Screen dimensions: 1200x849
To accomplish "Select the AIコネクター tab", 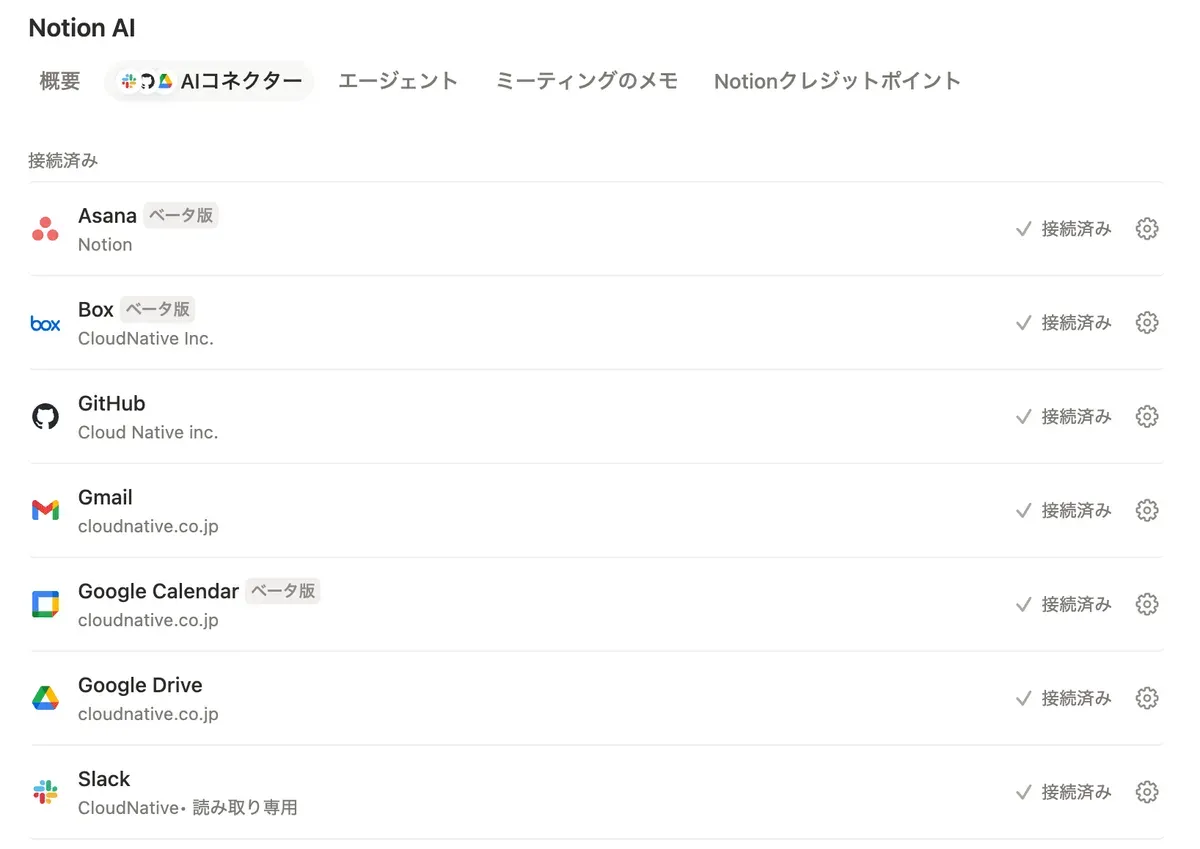I will (x=210, y=81).
